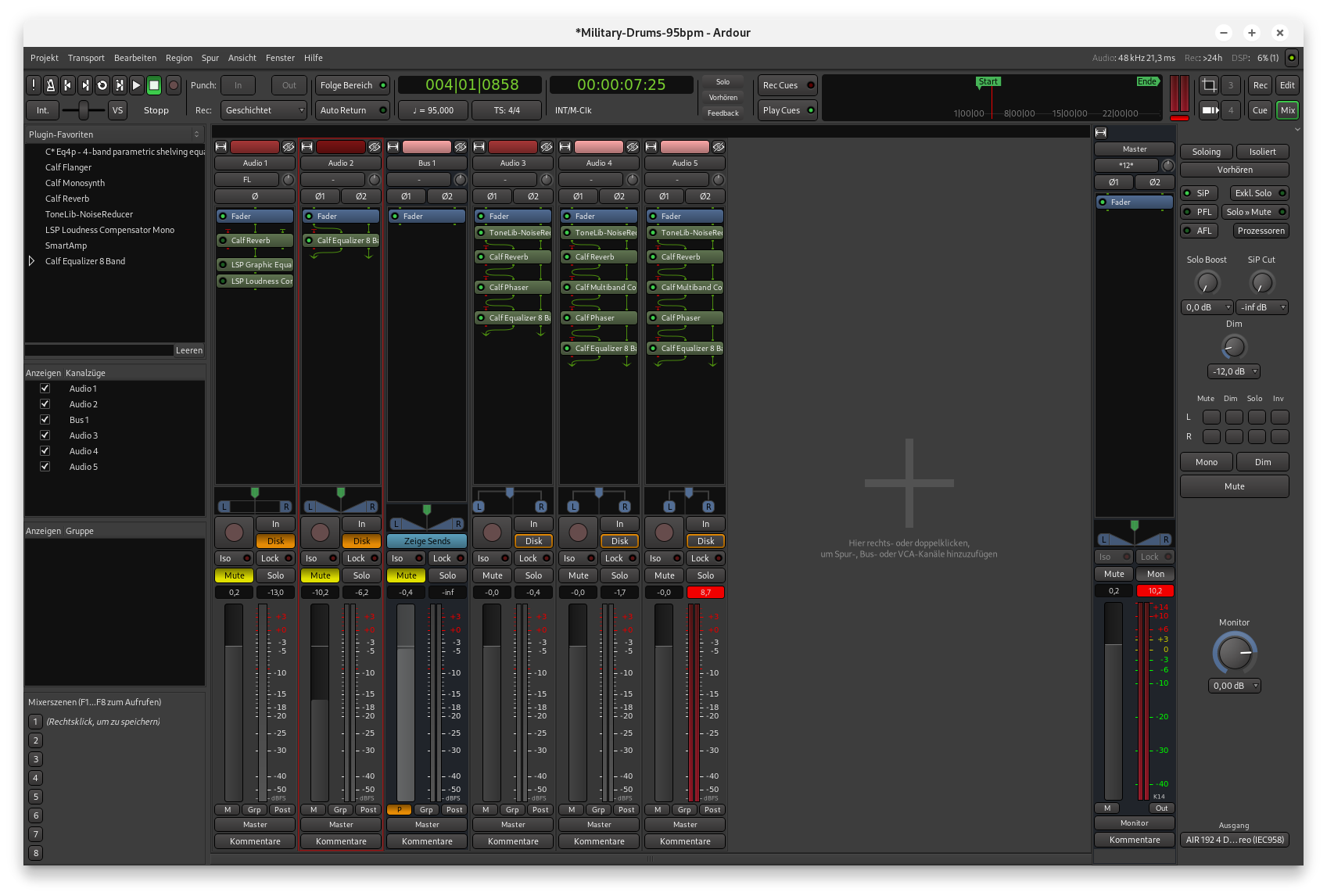Click the Audio 1 gain fader
1327x896 pixels.
click(234, 702)
